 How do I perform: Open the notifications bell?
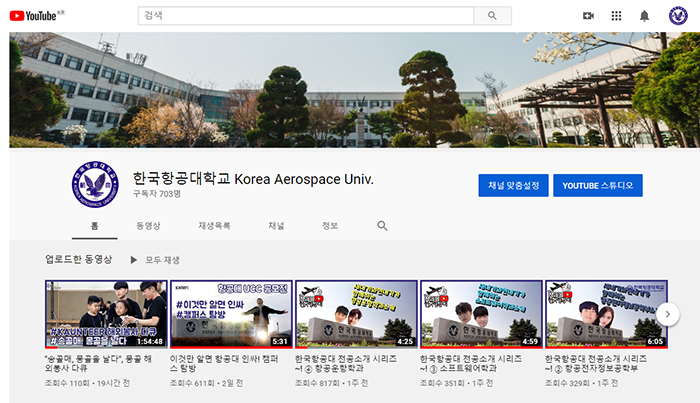[x=644, y=16]
